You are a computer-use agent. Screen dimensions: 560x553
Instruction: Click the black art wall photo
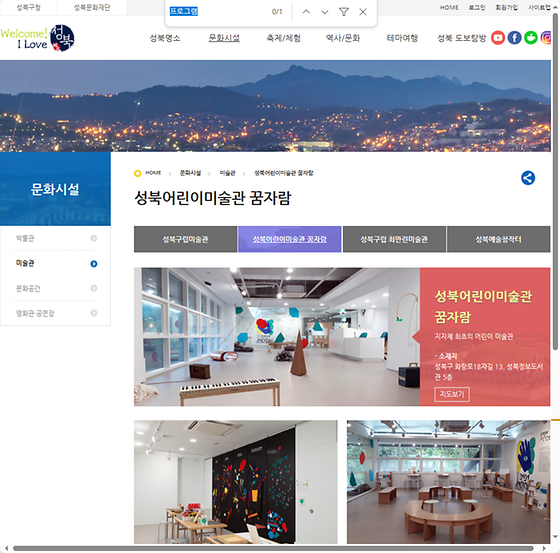(236, 482)
